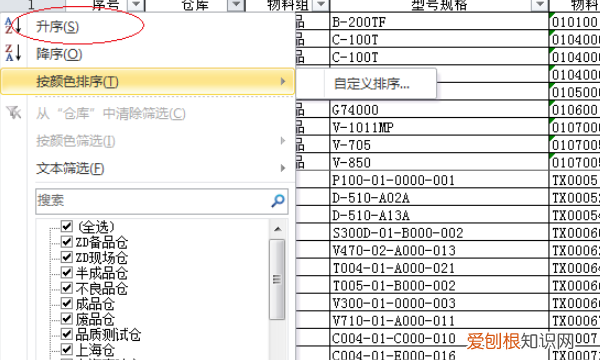
Task: Uncheck the 废品仓 checkbox
Action: pyautogui.click(x=67, y=318)
